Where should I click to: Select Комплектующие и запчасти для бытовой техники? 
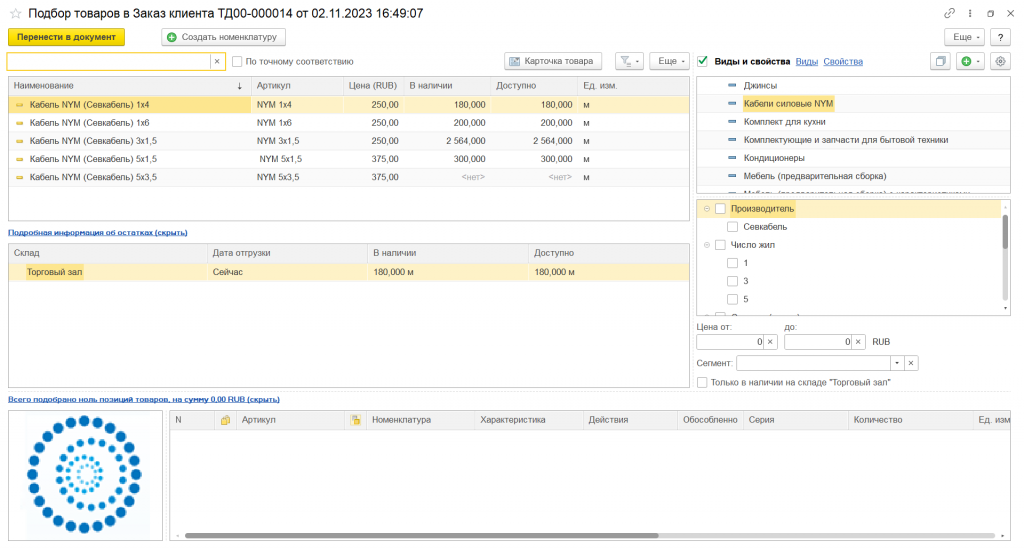point(846,140)
